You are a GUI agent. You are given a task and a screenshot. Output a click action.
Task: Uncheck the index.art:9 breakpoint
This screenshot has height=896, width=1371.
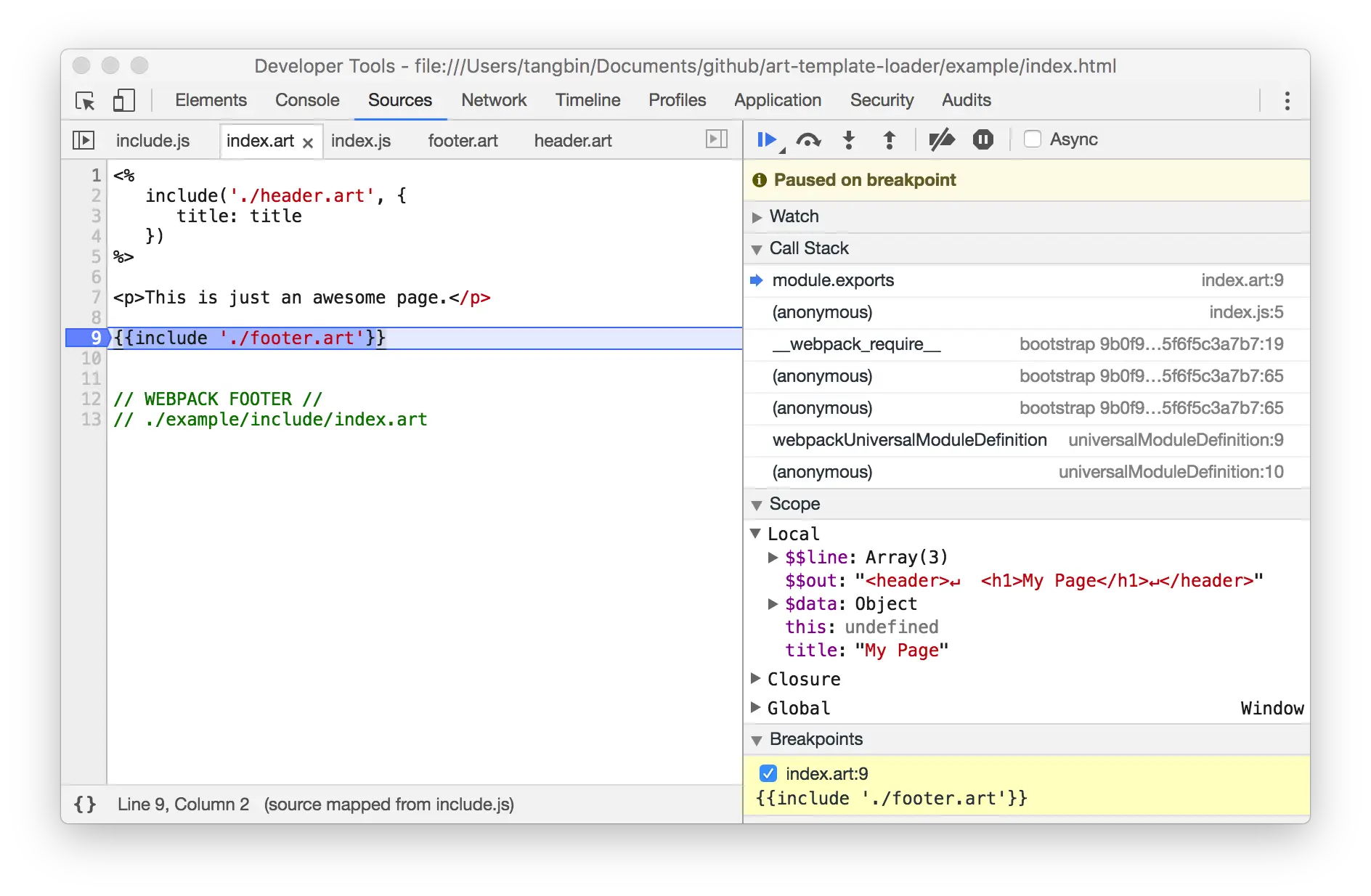pos(768,773)
